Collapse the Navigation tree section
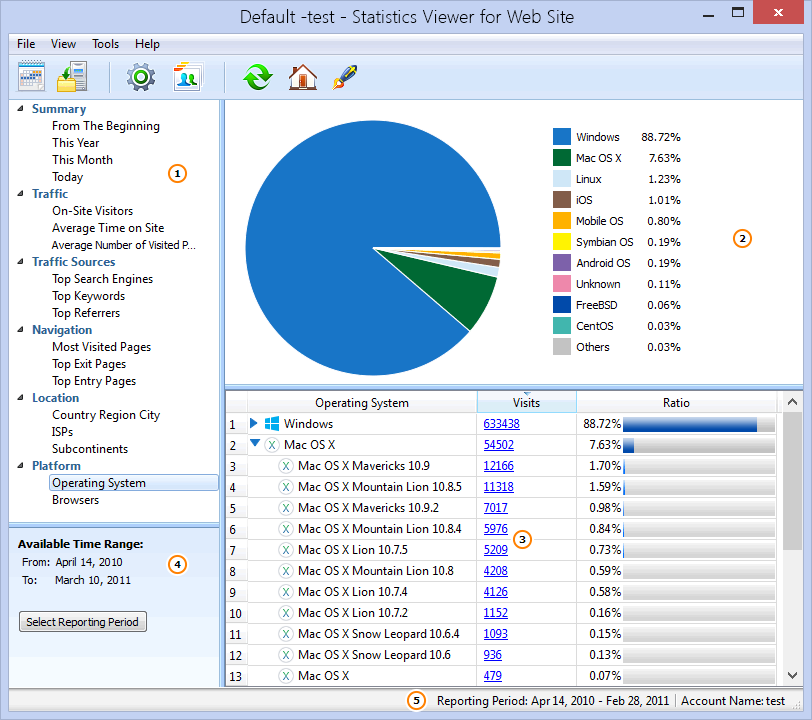This screenshot has height=720, width=812. (21, 330)
